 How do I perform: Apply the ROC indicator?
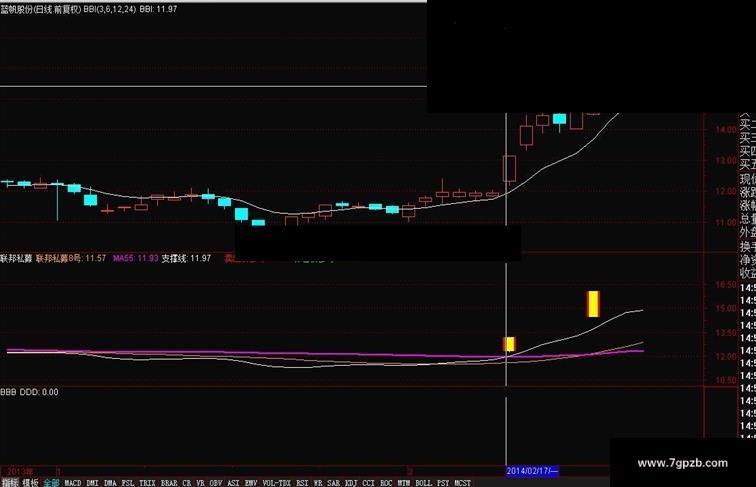coord(386,483)
